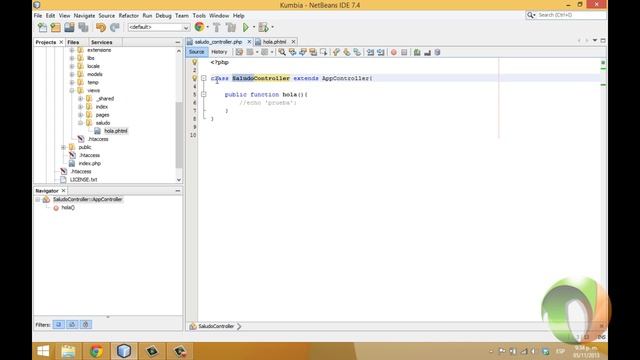The image size is (640, 360).
Task: Open the <default> configuration combo box
Action: tap(158, 27)
